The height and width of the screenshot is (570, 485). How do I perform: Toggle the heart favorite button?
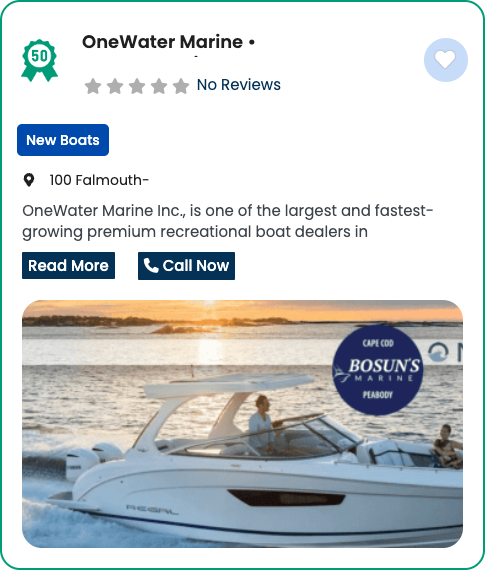click(446, 60)
